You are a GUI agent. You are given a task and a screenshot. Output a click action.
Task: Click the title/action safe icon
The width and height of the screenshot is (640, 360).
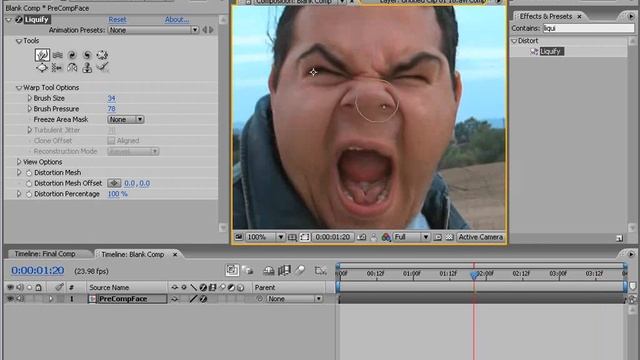tap(292, 237)
